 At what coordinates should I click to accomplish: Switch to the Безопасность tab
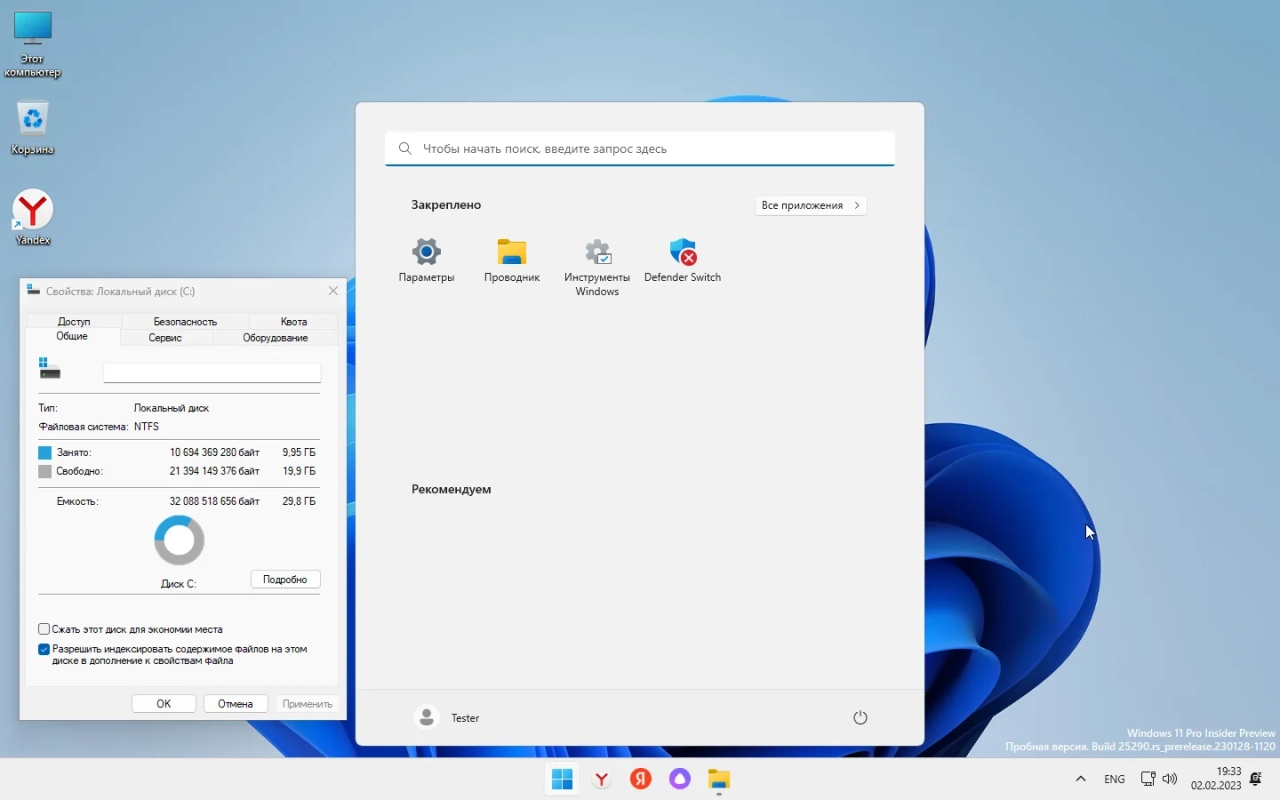click(x=185, y=321)
